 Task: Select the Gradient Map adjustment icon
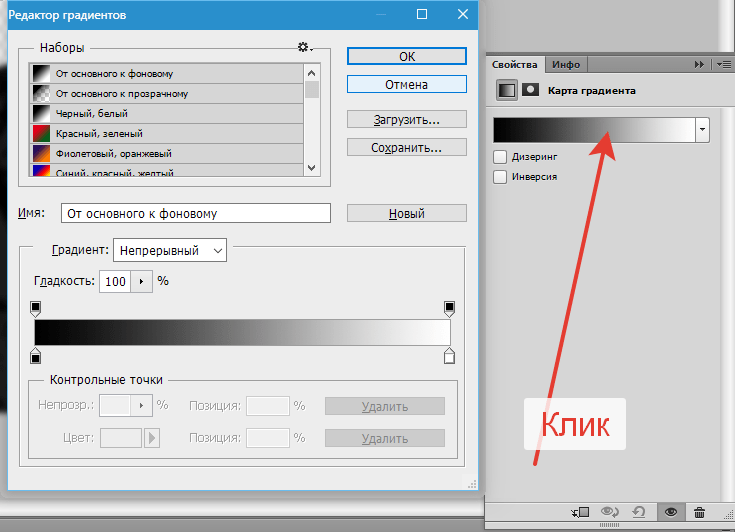pos(507,90)
